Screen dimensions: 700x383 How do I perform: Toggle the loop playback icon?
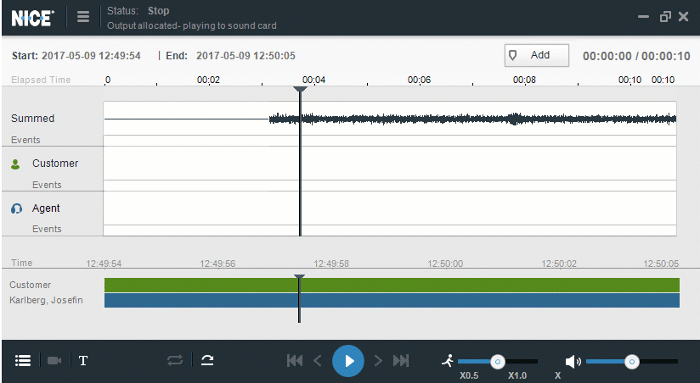(175, 360)
